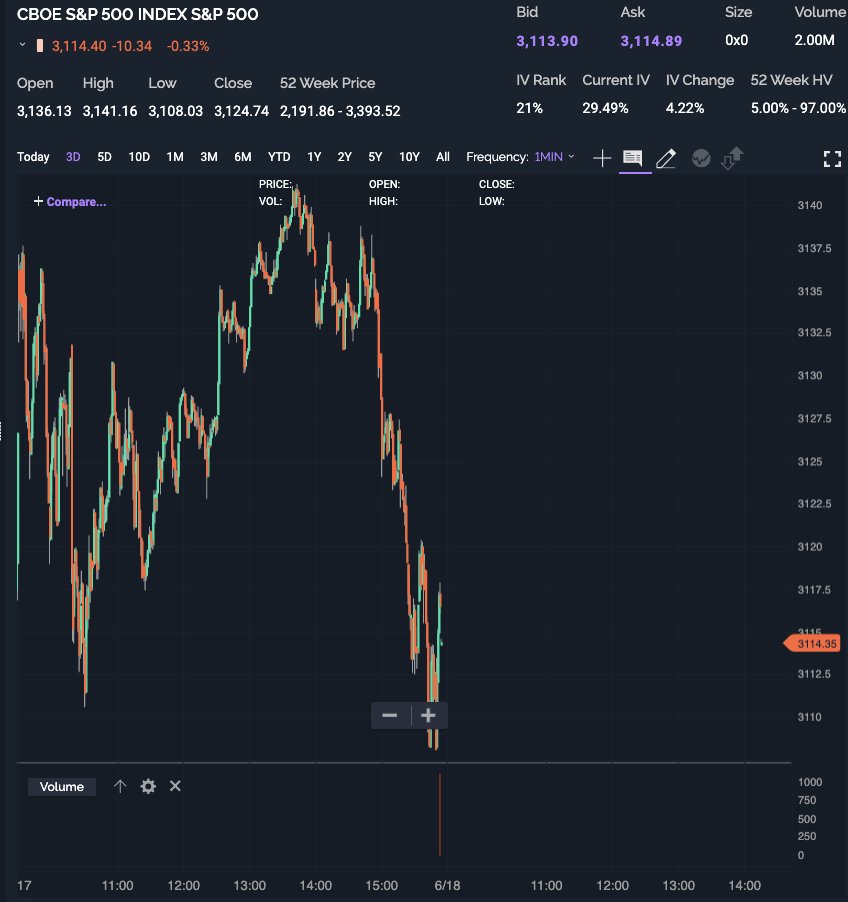Click the 52 Week Price range value
Screen dimensions: 848x902
340,110
